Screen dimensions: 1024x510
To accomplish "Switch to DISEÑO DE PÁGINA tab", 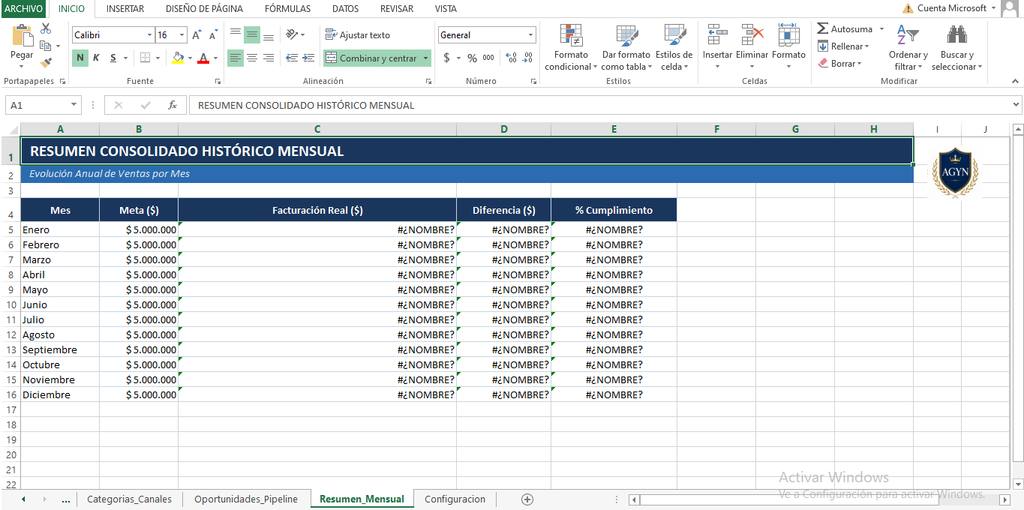I will [x=204, y=8].
